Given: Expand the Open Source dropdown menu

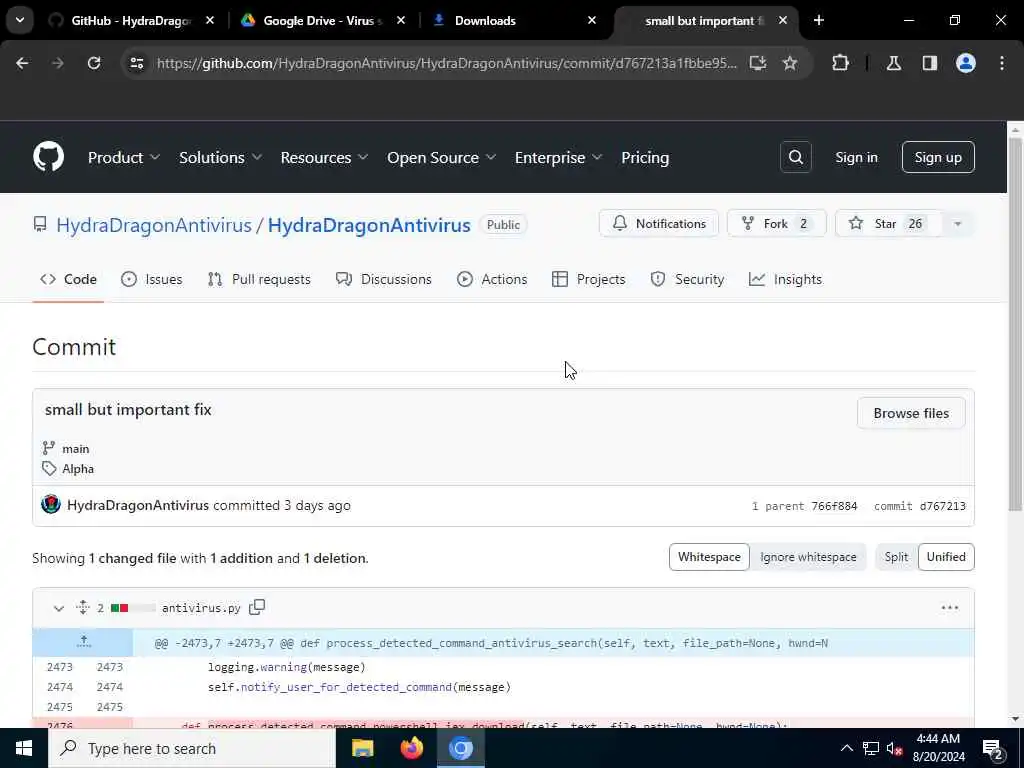Looking at the screenshot, I should click(441, 157).
